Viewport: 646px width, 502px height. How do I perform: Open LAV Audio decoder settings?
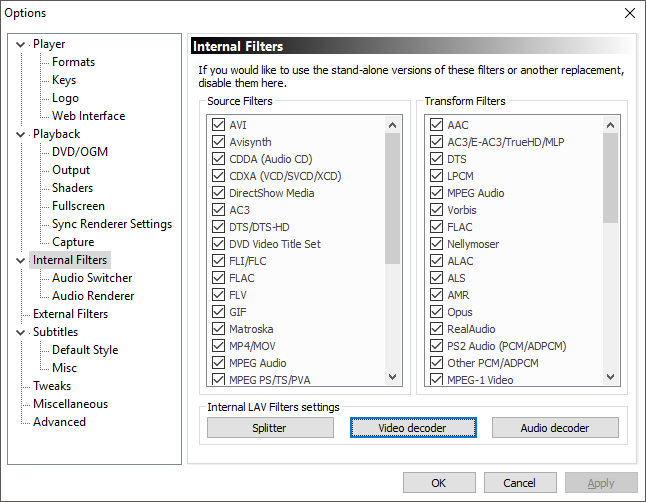point(555,427)
